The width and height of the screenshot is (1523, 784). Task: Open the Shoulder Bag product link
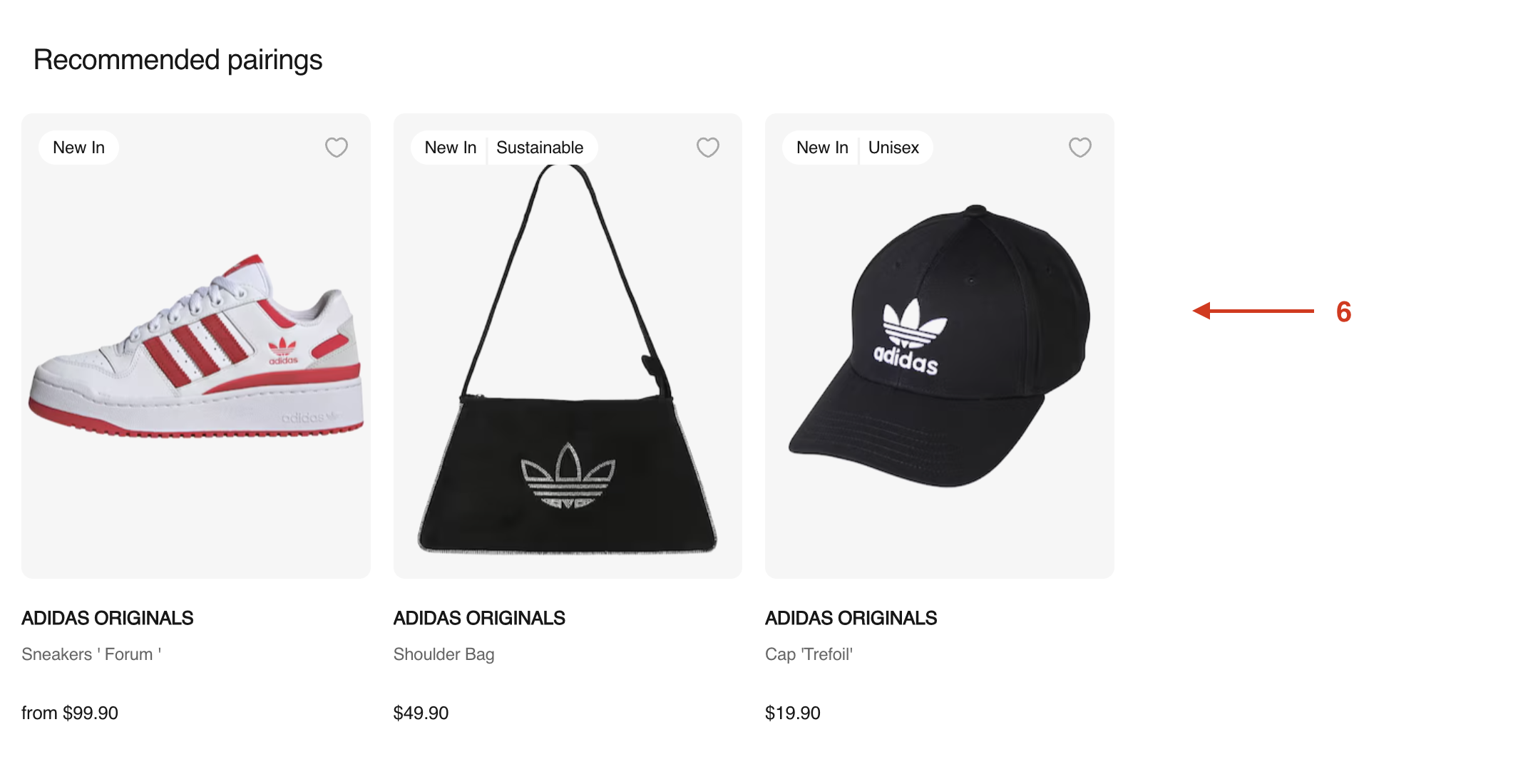click(443, 654)
